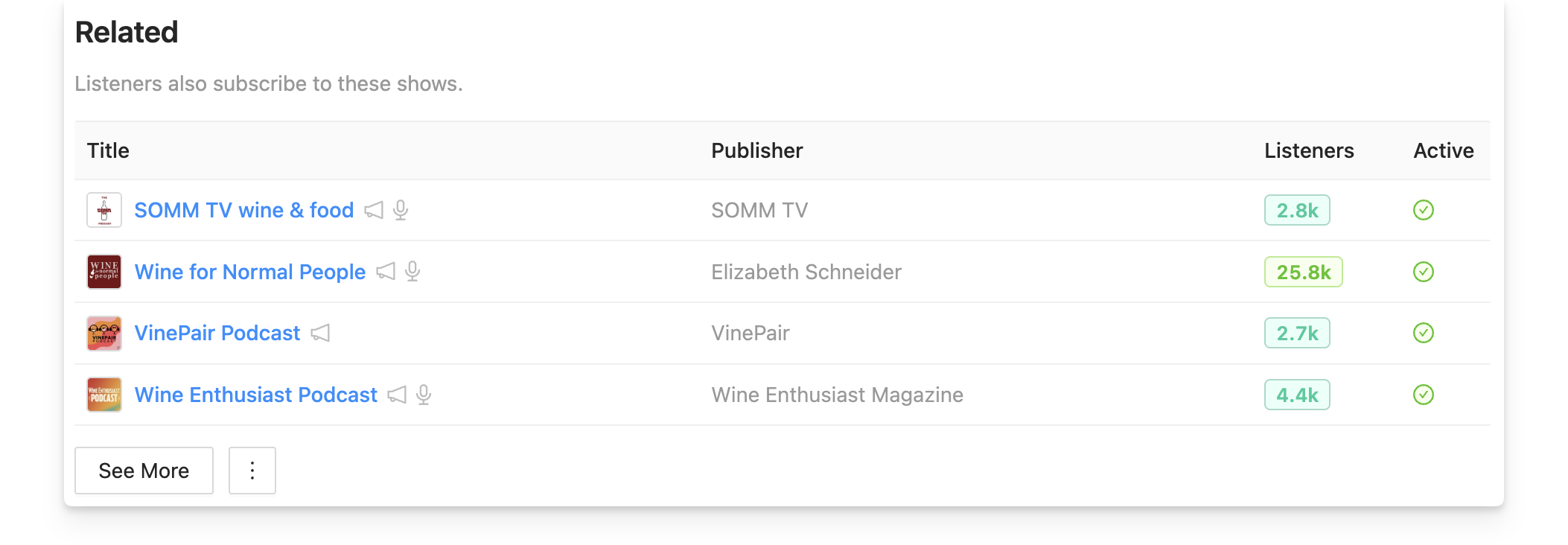Click the megaphone icon next to Wine Enthusiast Podcast
The height and width of the screenshot is (545, 1568).
398,395
